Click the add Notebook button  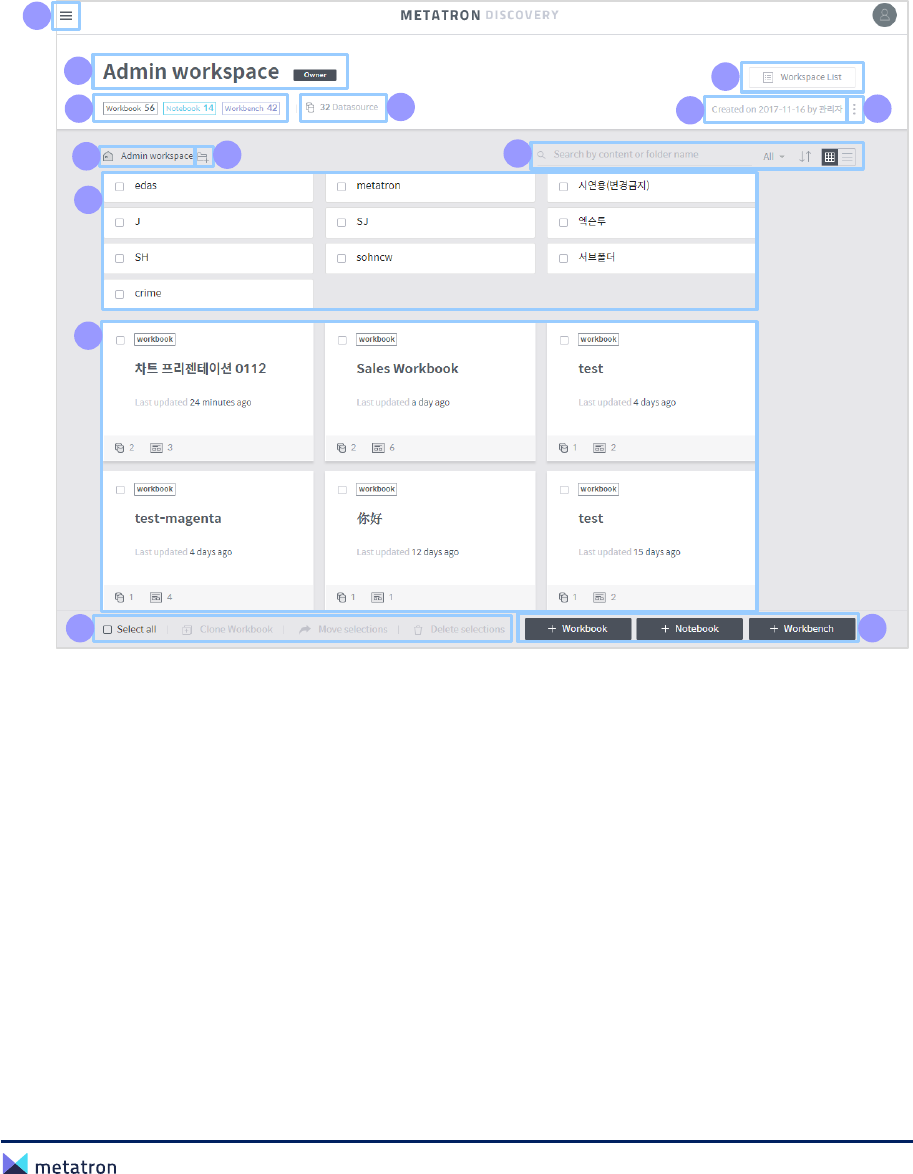pyautogui.click(x=690, y=629)
